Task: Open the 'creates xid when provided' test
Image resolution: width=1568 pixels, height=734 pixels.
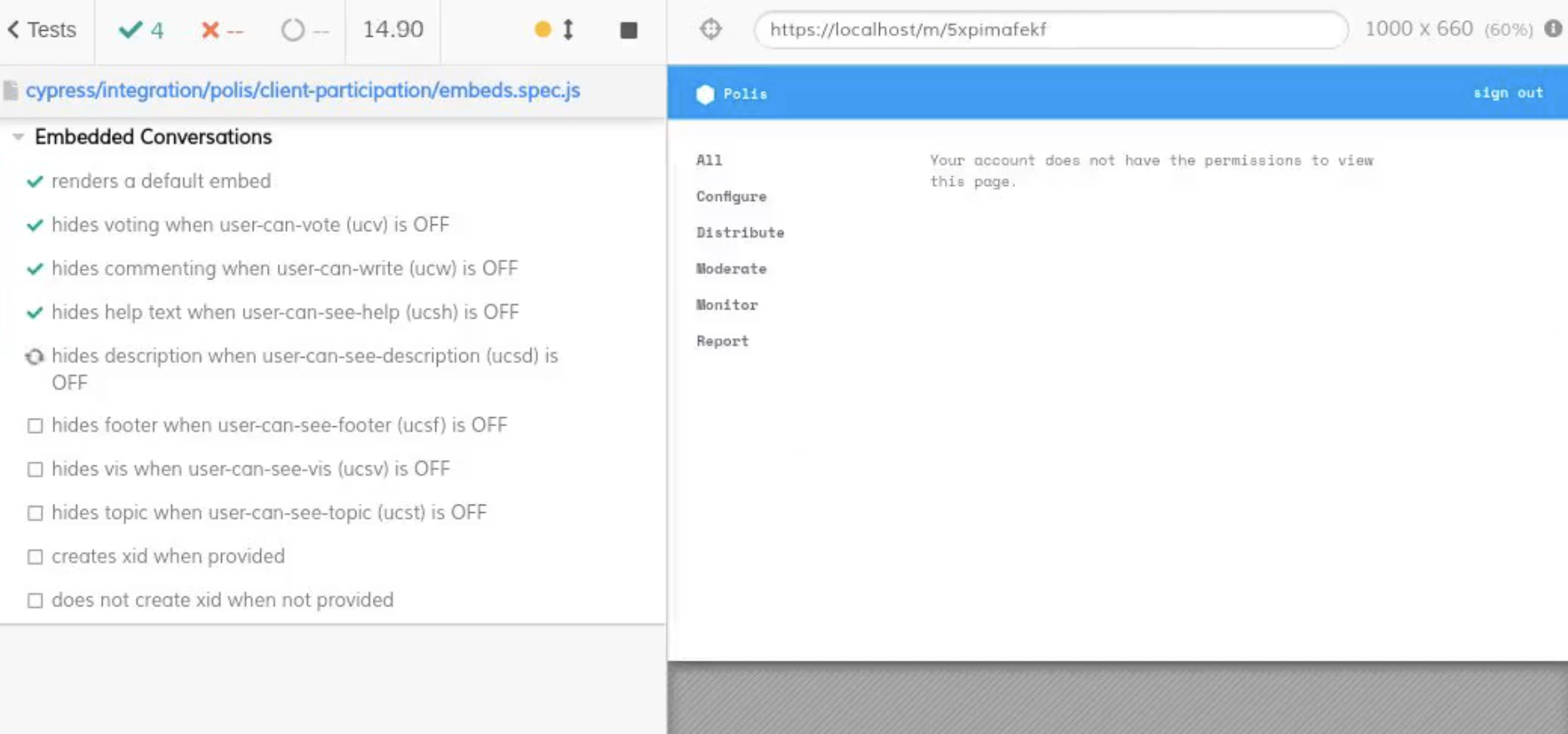Action: point(168,556)
